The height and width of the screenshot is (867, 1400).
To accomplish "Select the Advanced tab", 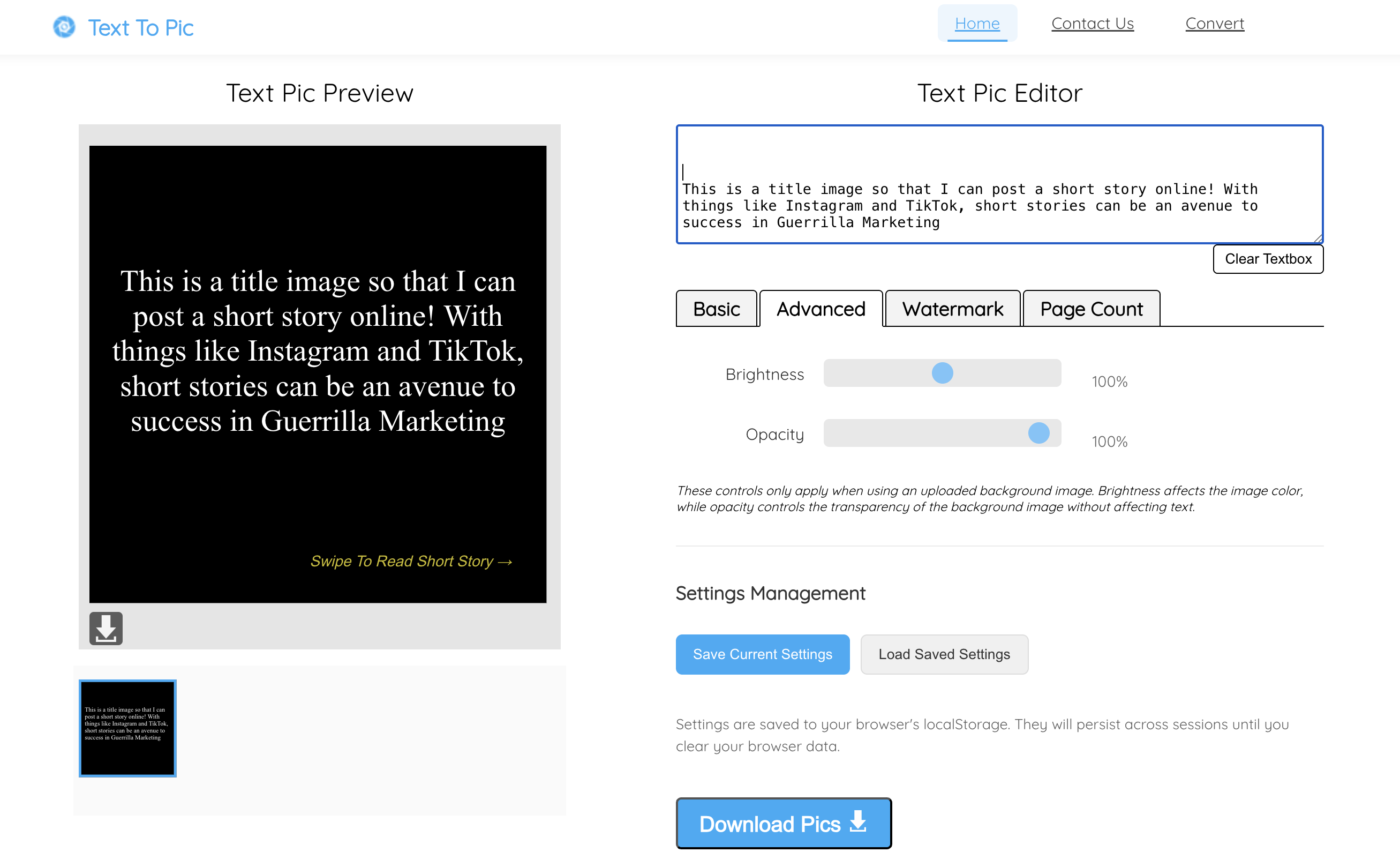I will [x=821, y=309].
